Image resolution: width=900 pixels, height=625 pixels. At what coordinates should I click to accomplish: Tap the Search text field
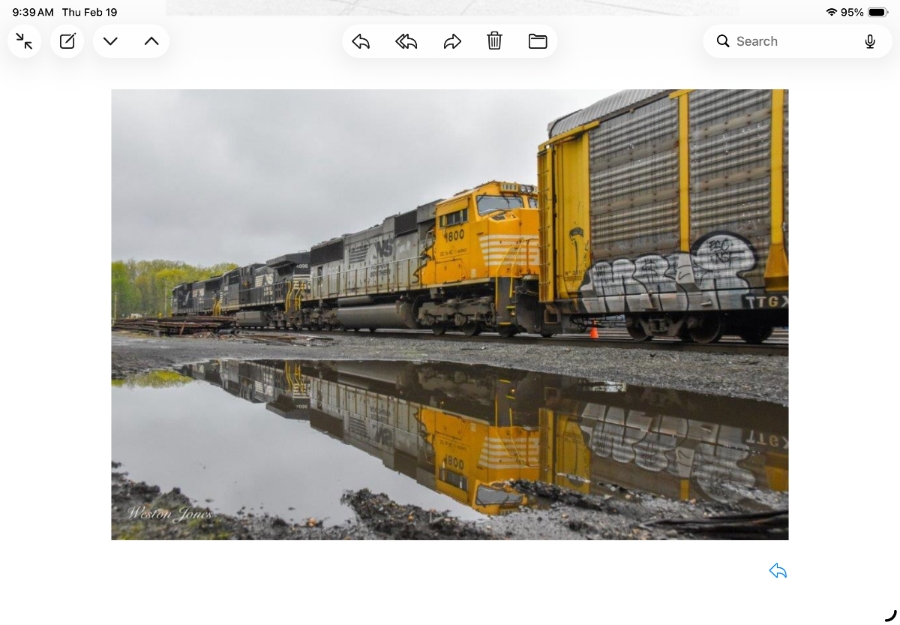click(795, 41)
